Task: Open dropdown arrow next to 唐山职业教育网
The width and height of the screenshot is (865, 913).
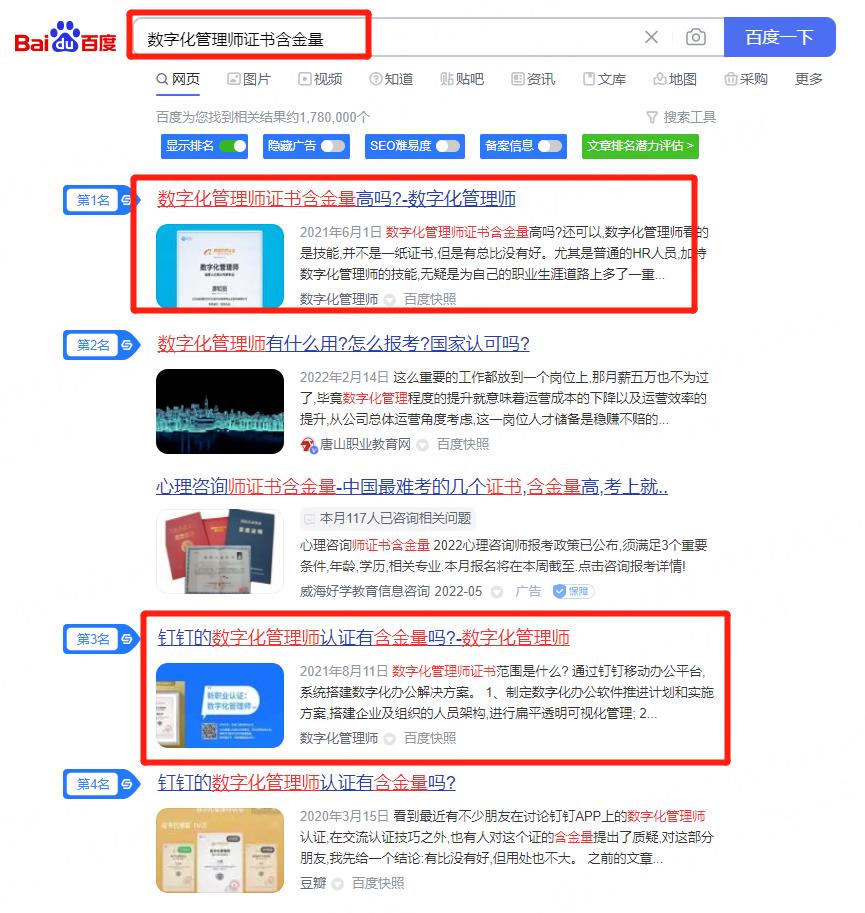Action: tap(423, 445)
